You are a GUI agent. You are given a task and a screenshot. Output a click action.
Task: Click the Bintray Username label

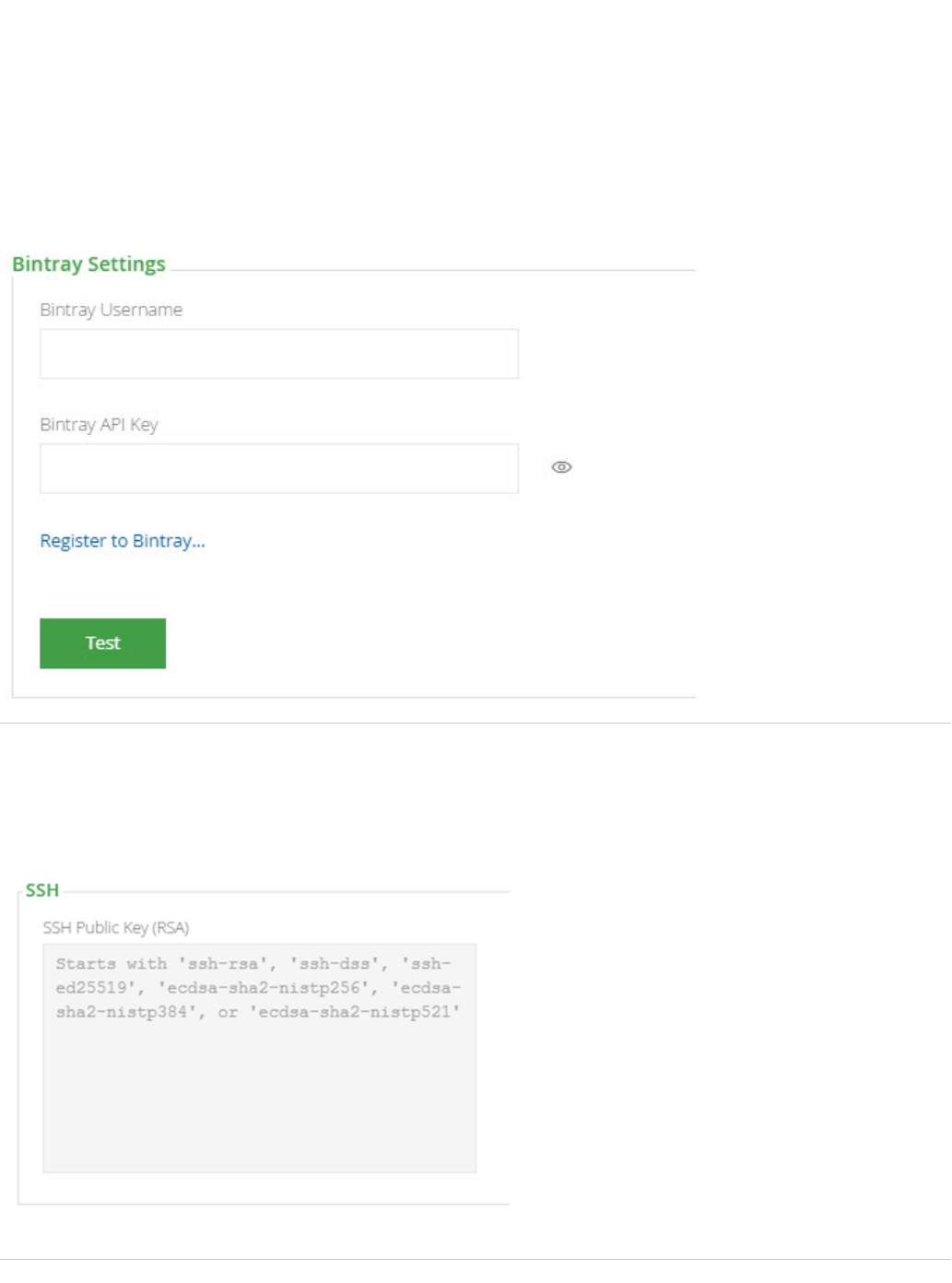[x=111, y=310]
